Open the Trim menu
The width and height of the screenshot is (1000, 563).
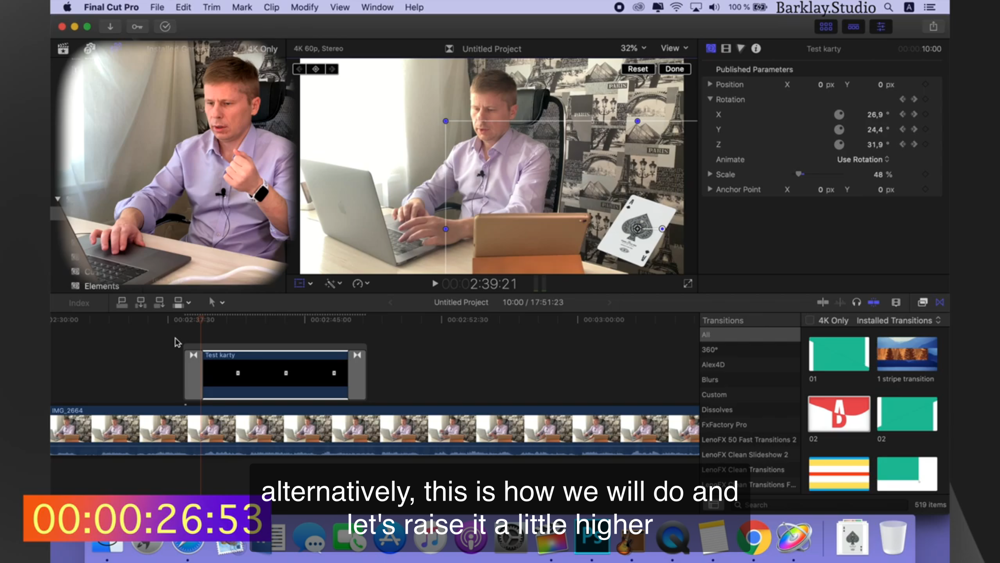tap(211, 7)
